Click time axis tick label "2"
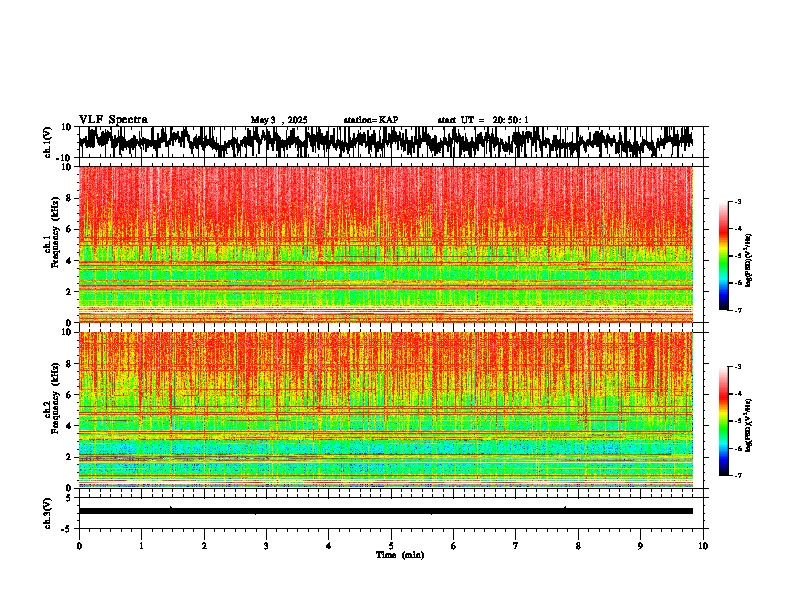Screen dimensions: 792x612 click(x=204, y=546)
